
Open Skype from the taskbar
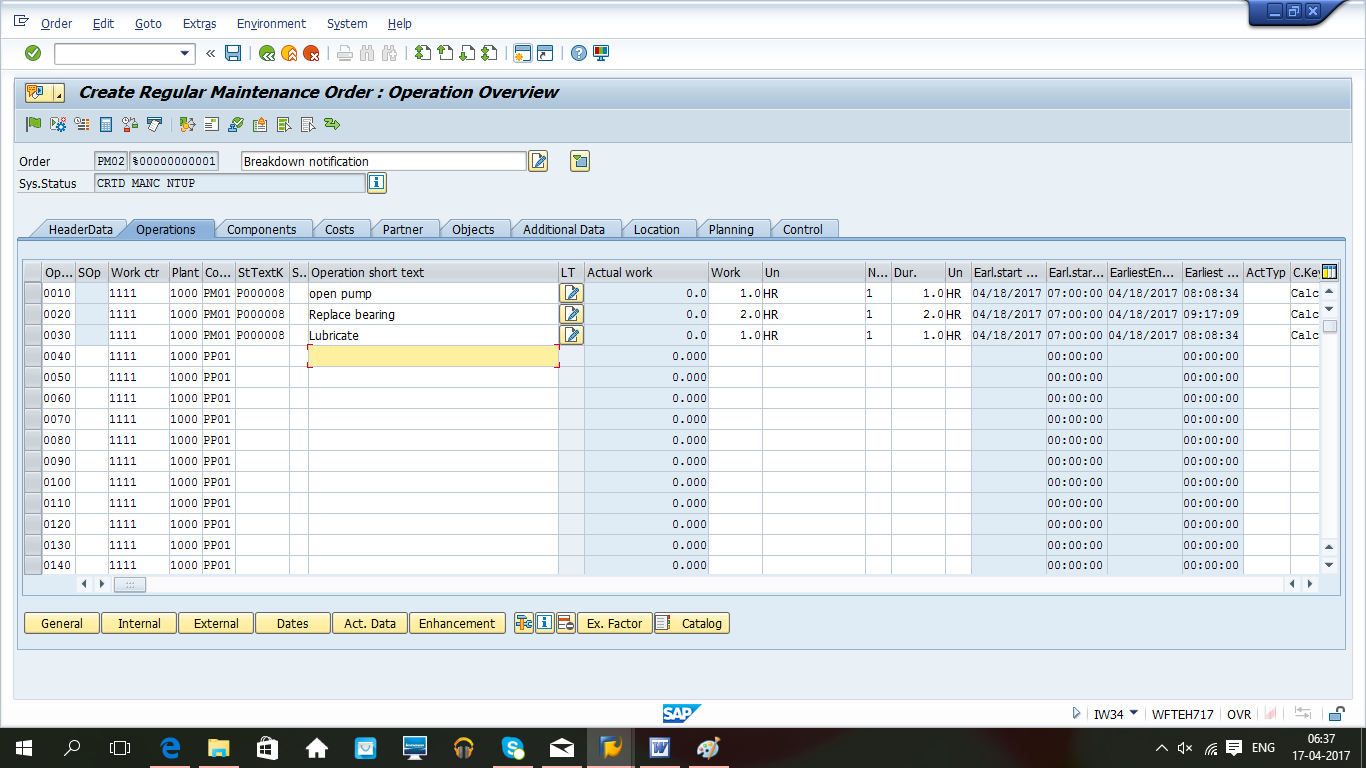click(513, 747)
